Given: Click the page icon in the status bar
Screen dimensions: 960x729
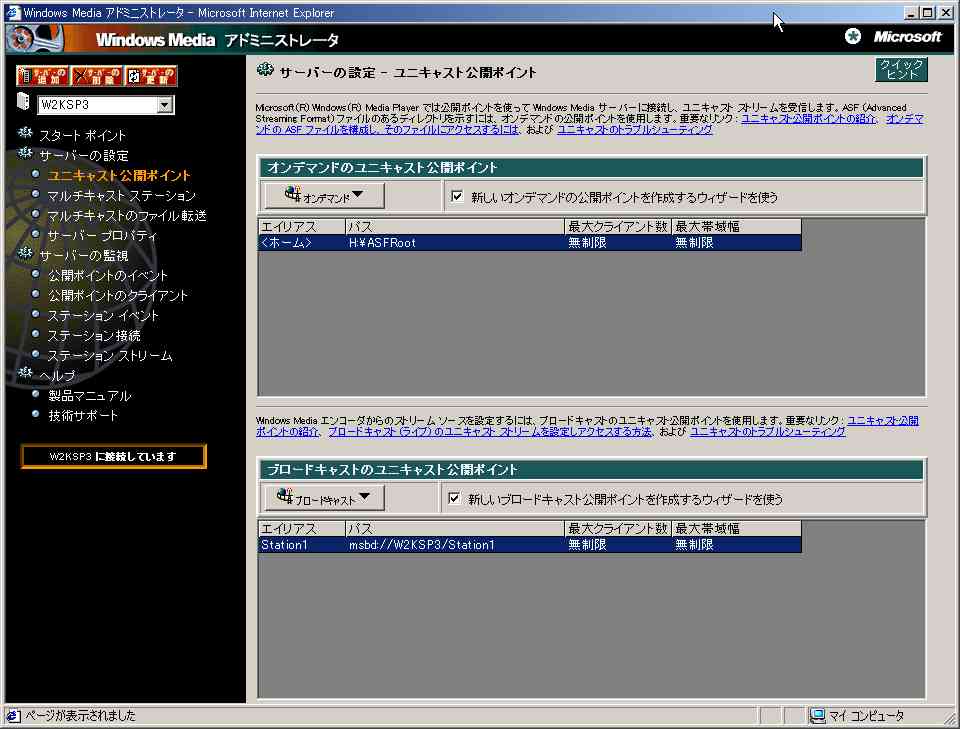Looking at the screenshot, I should (x=13, y=715).
